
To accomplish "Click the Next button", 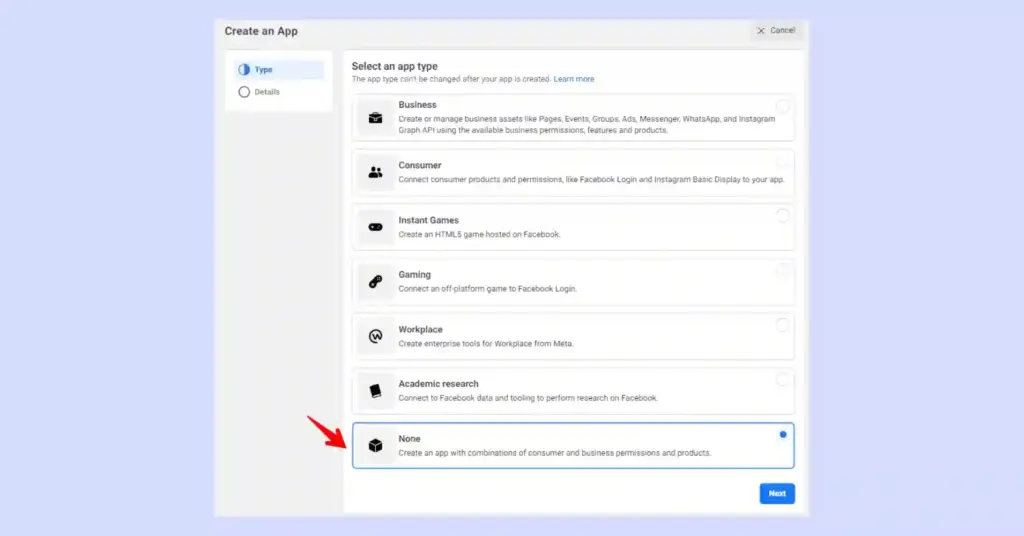I will click(x=777, y=494).
